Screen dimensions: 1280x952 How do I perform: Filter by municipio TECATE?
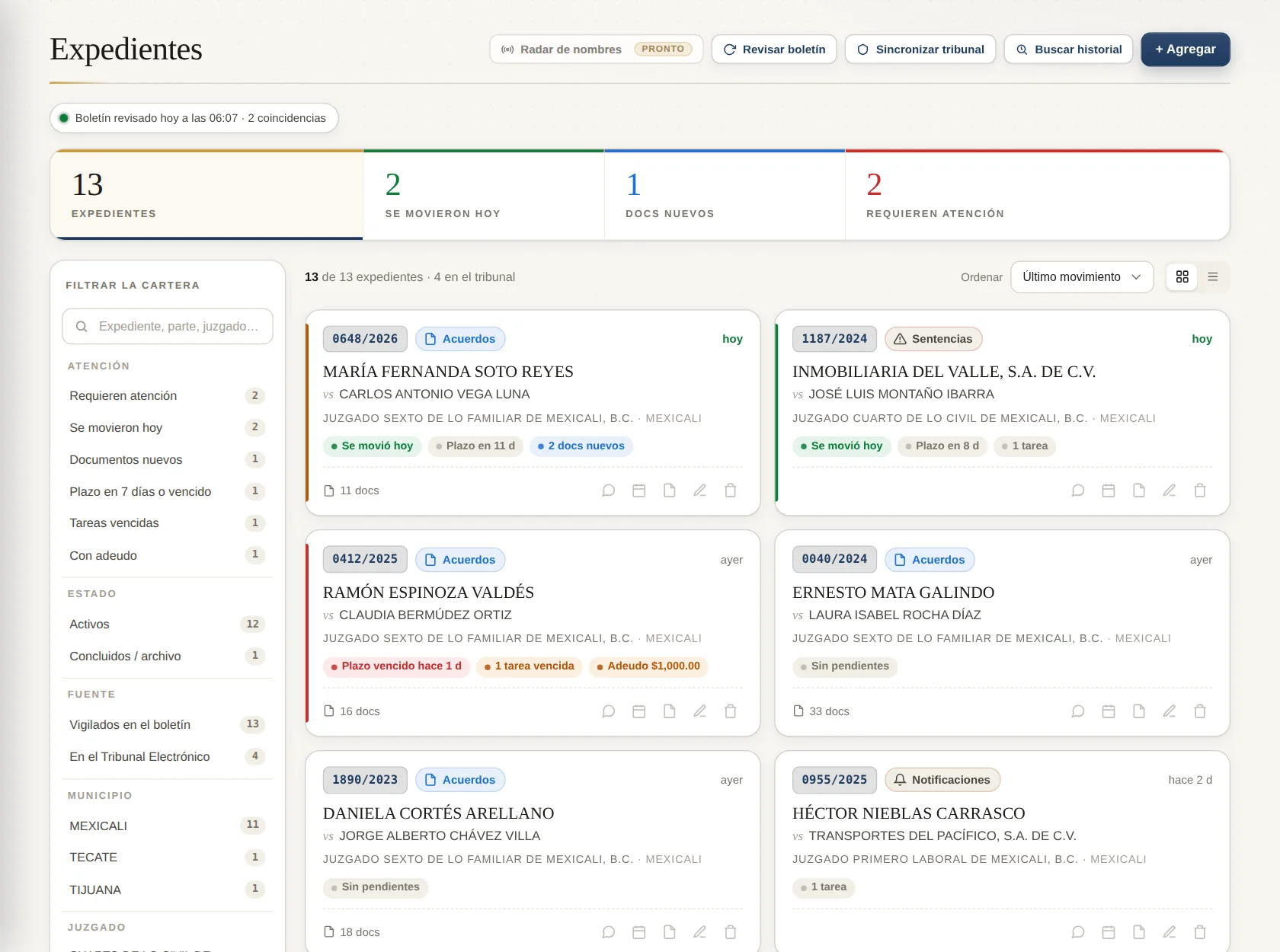[167, 858]
